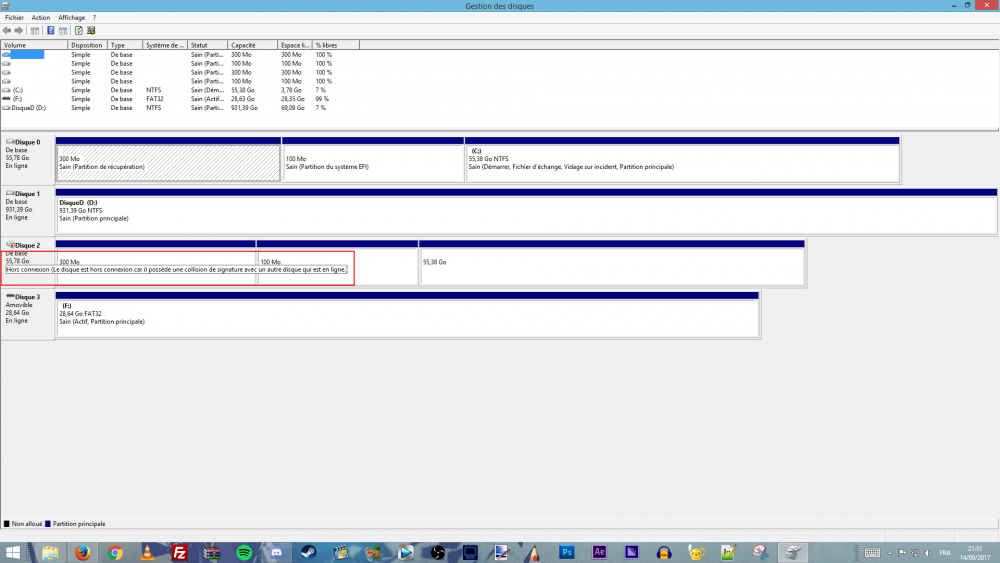Image resolution: width=1000 pixels, height=563 pixels.
Task: Sort by the Volume column header
Action: (x=34, y=45)
